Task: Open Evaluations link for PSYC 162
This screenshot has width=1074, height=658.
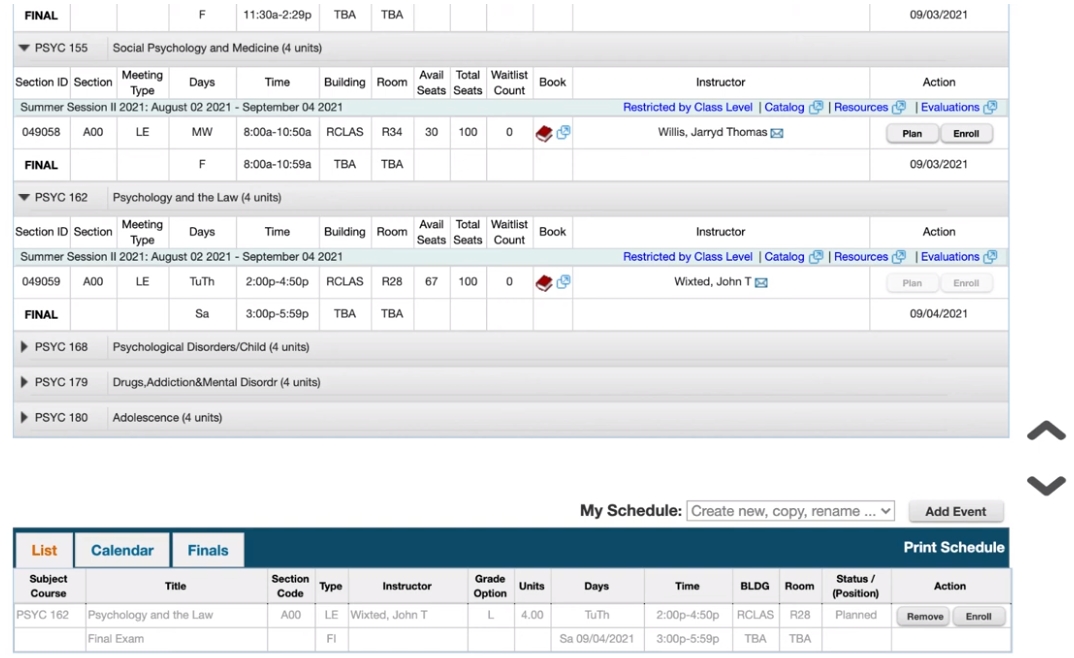Action: (x=950, y=257)
